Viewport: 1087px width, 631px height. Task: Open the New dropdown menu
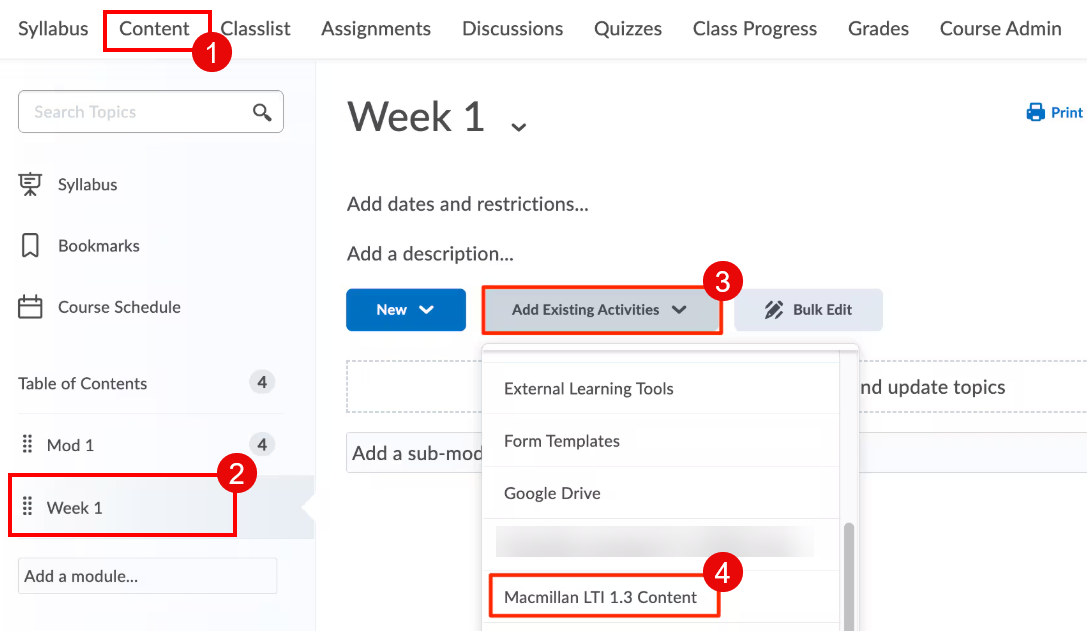click(x=405, y=310)
